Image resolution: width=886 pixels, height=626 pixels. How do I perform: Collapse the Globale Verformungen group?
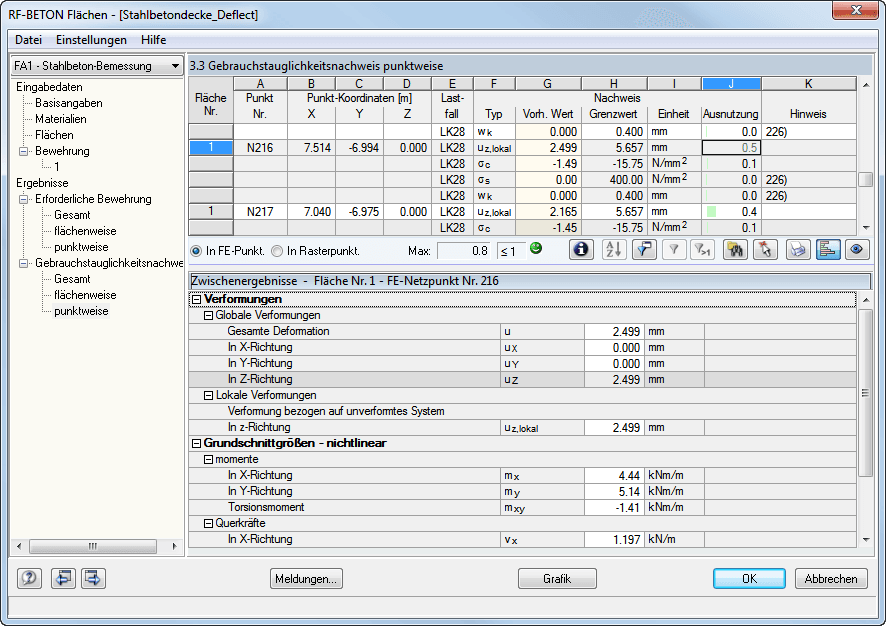(x=209, y=315)
